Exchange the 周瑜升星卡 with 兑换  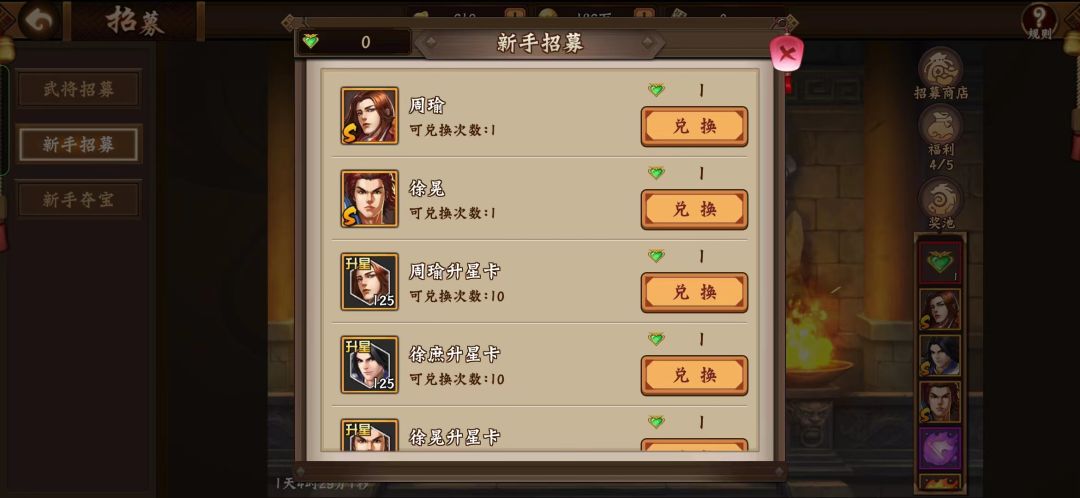click(x=694, y=293)
